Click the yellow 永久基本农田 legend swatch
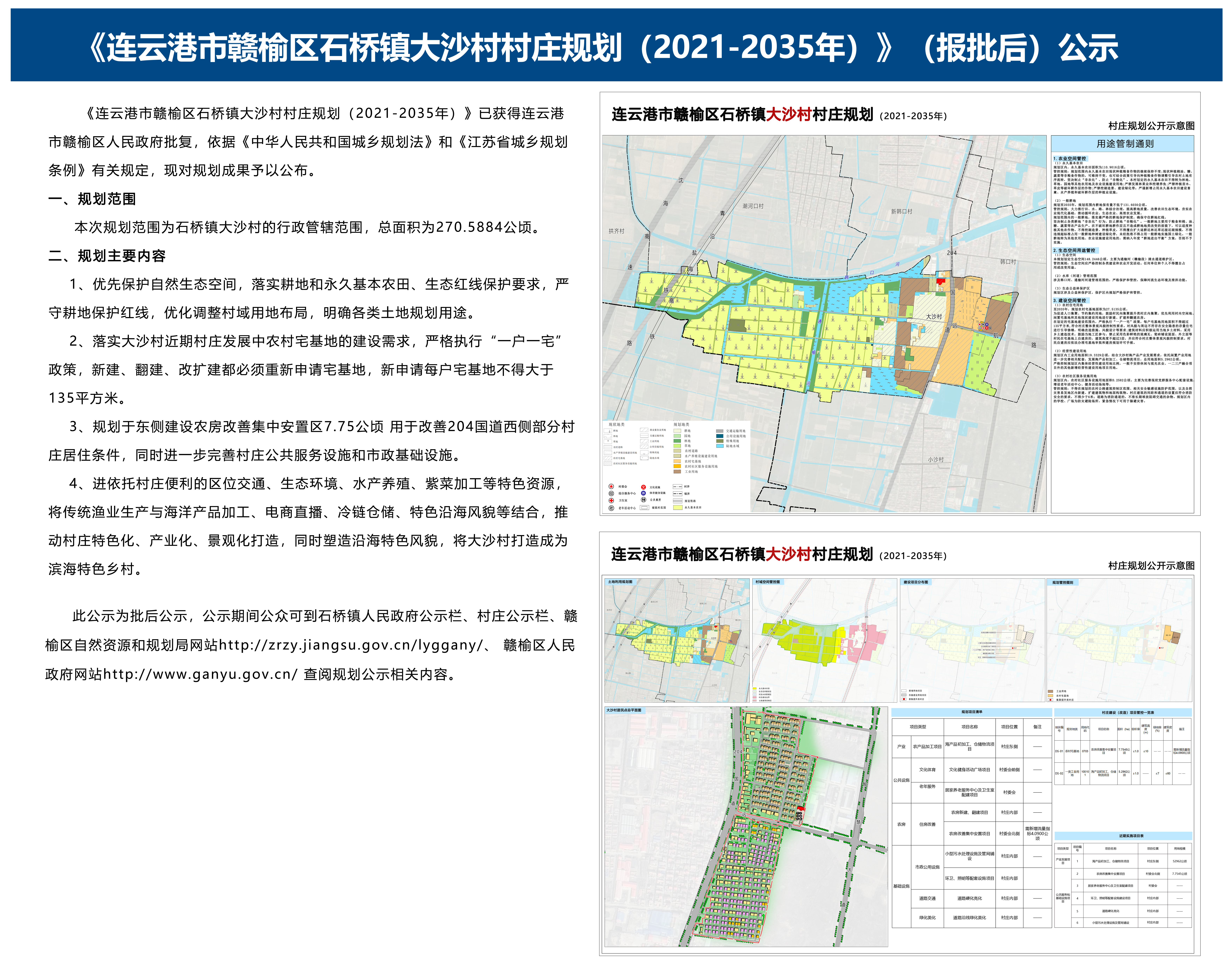 (678, 507)
